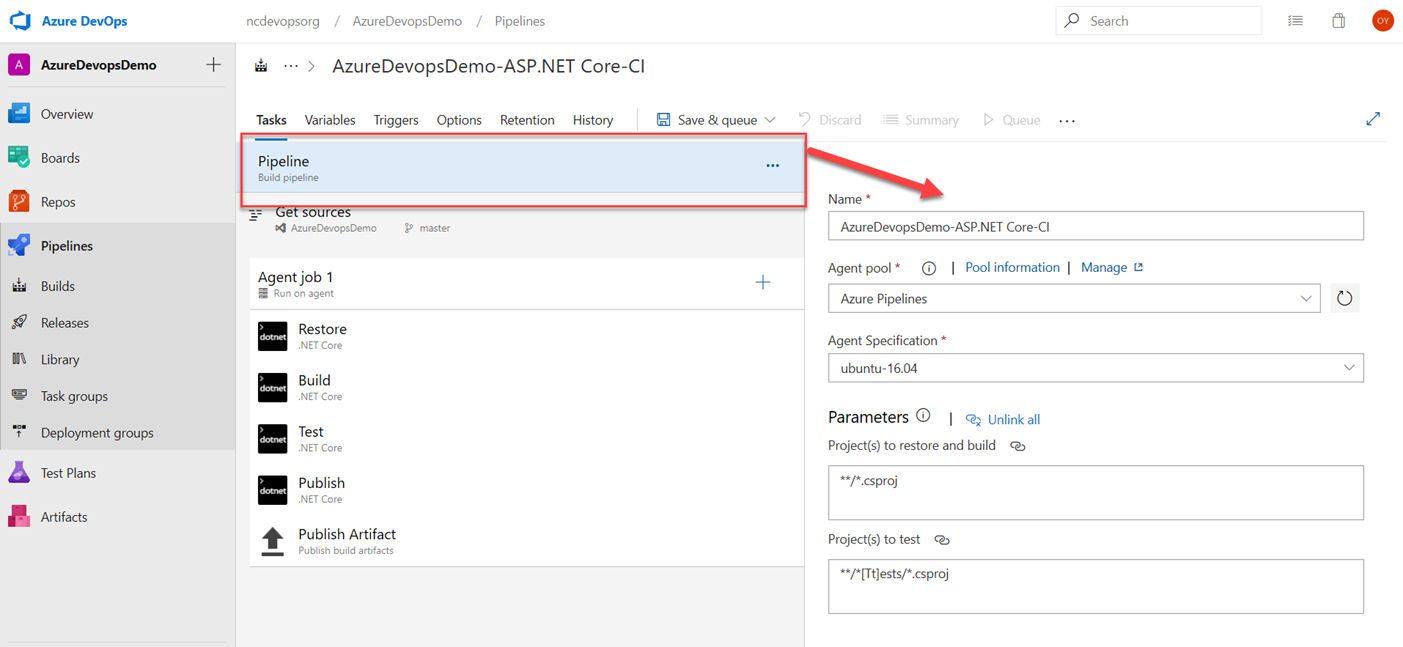The image size is (1403, 647).
Task: Select the Restore dotnet task
Action: 526,336
